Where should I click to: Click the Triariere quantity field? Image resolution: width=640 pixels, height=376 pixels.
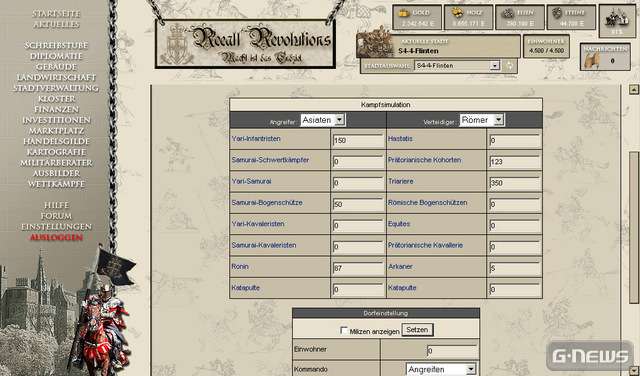[x=515, y=182]
